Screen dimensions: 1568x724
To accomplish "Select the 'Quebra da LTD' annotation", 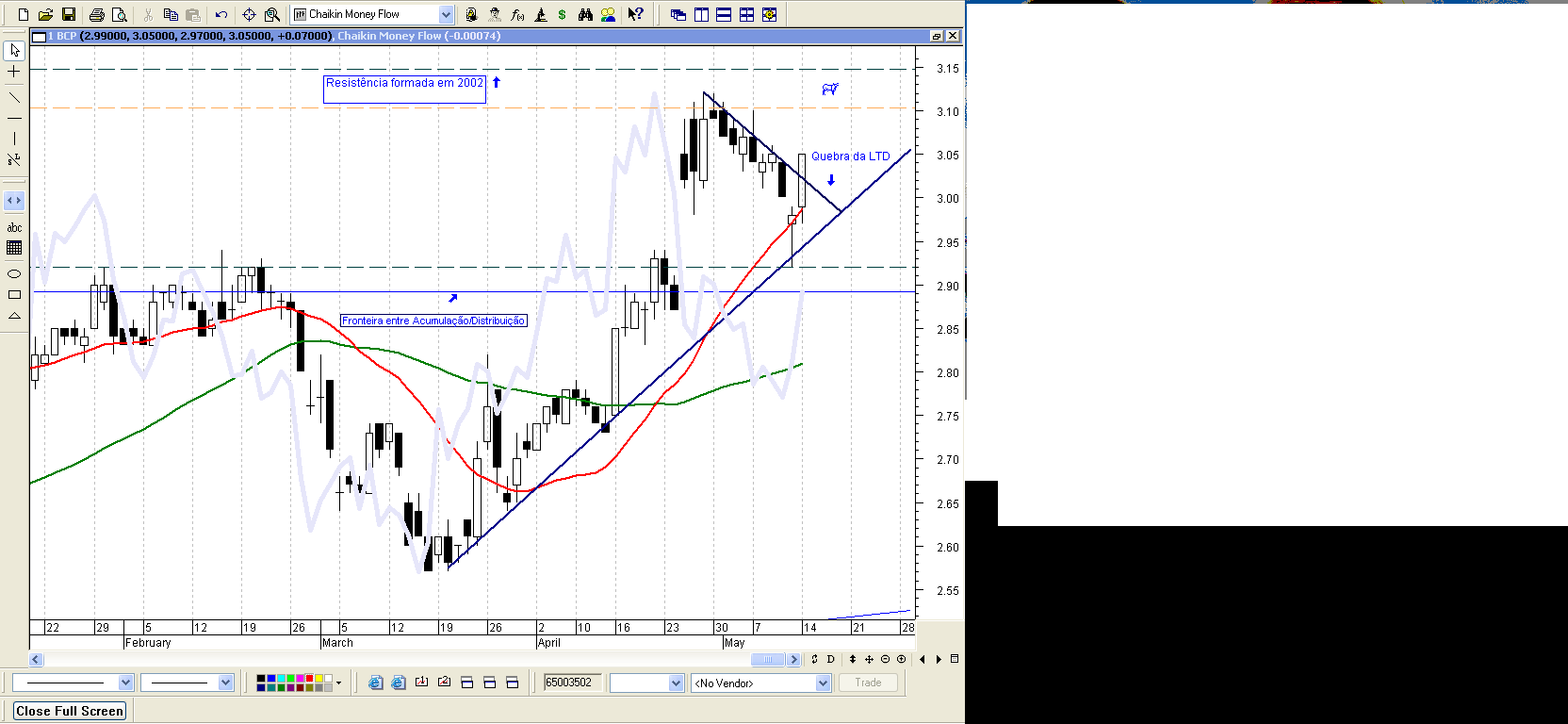I will [851, 156].
